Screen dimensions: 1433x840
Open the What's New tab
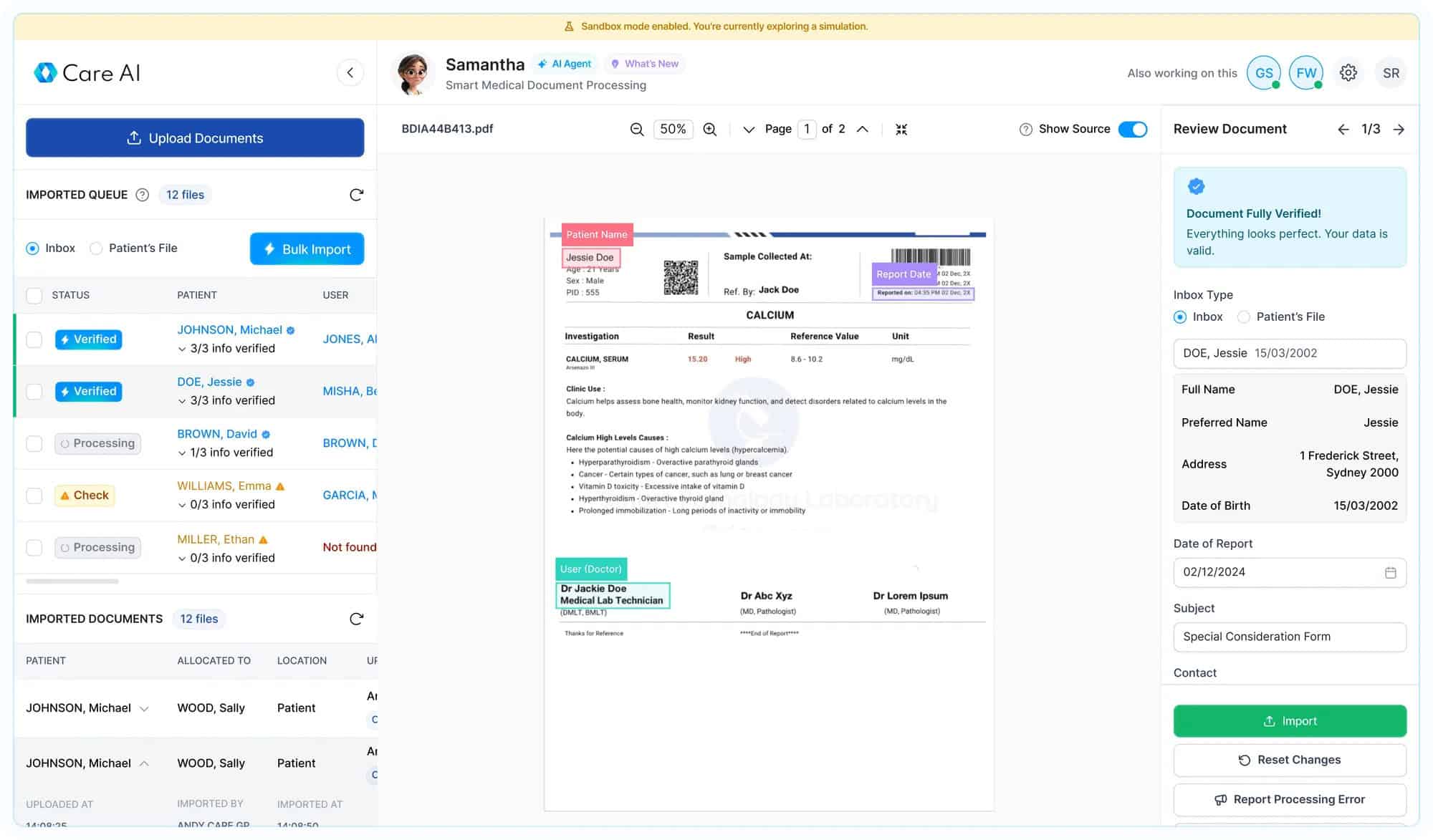pyautogui.click(x=644, y=64)
